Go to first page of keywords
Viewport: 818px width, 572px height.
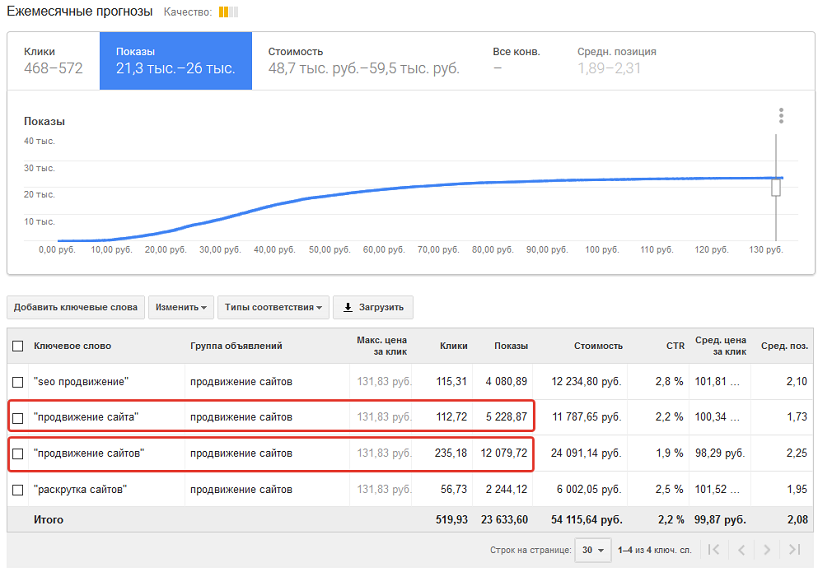point(714,550)
